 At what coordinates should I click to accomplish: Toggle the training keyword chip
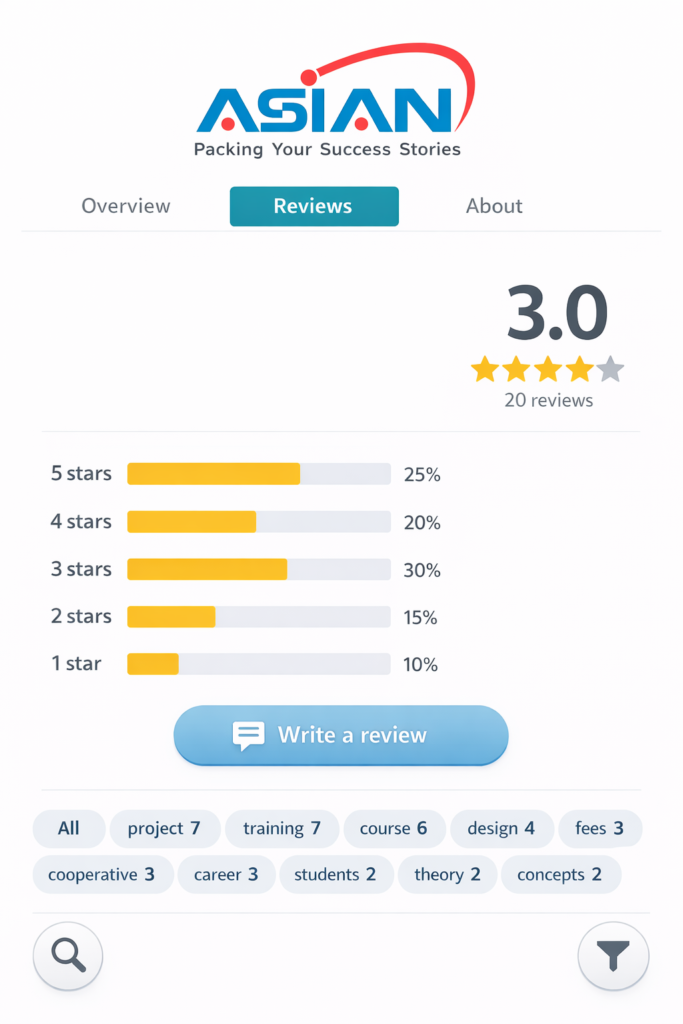281,828
